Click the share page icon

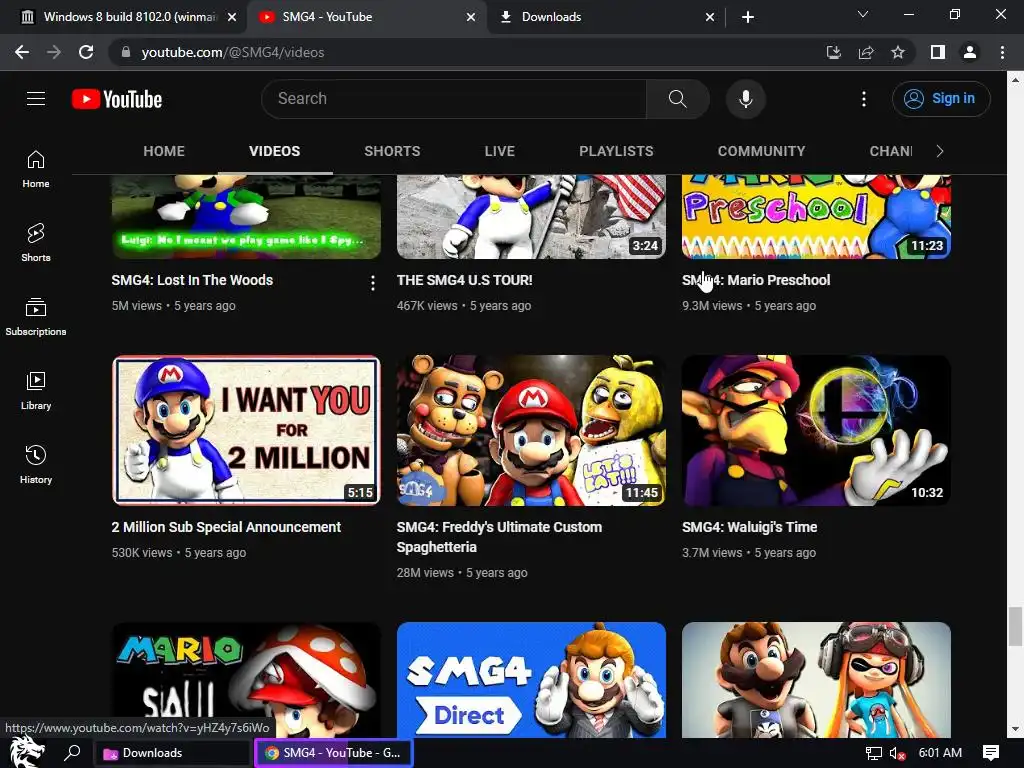coord(866,52)
